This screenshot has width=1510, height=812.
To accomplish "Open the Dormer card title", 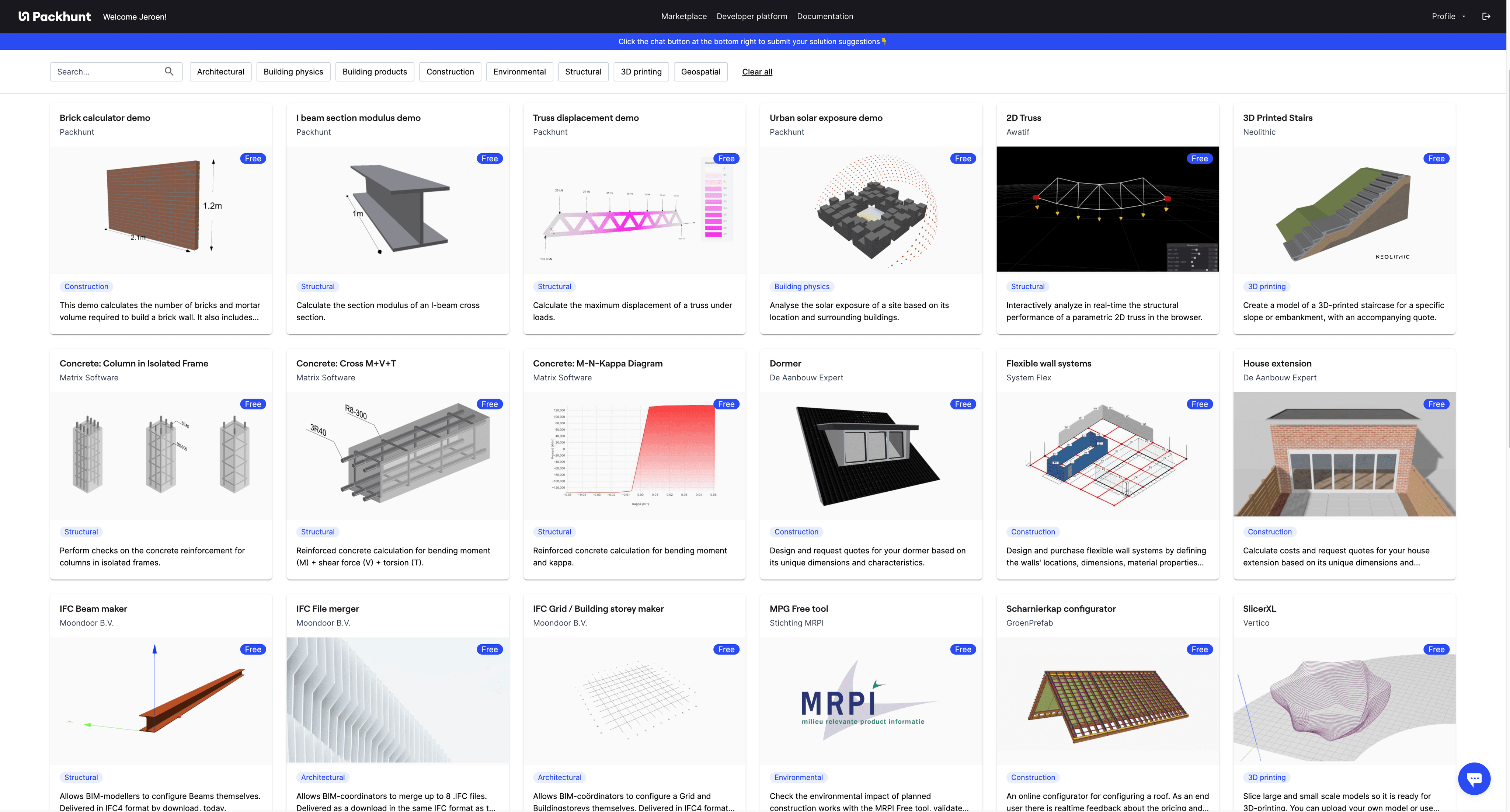I will pyautogui.click(x=785, y=363).
